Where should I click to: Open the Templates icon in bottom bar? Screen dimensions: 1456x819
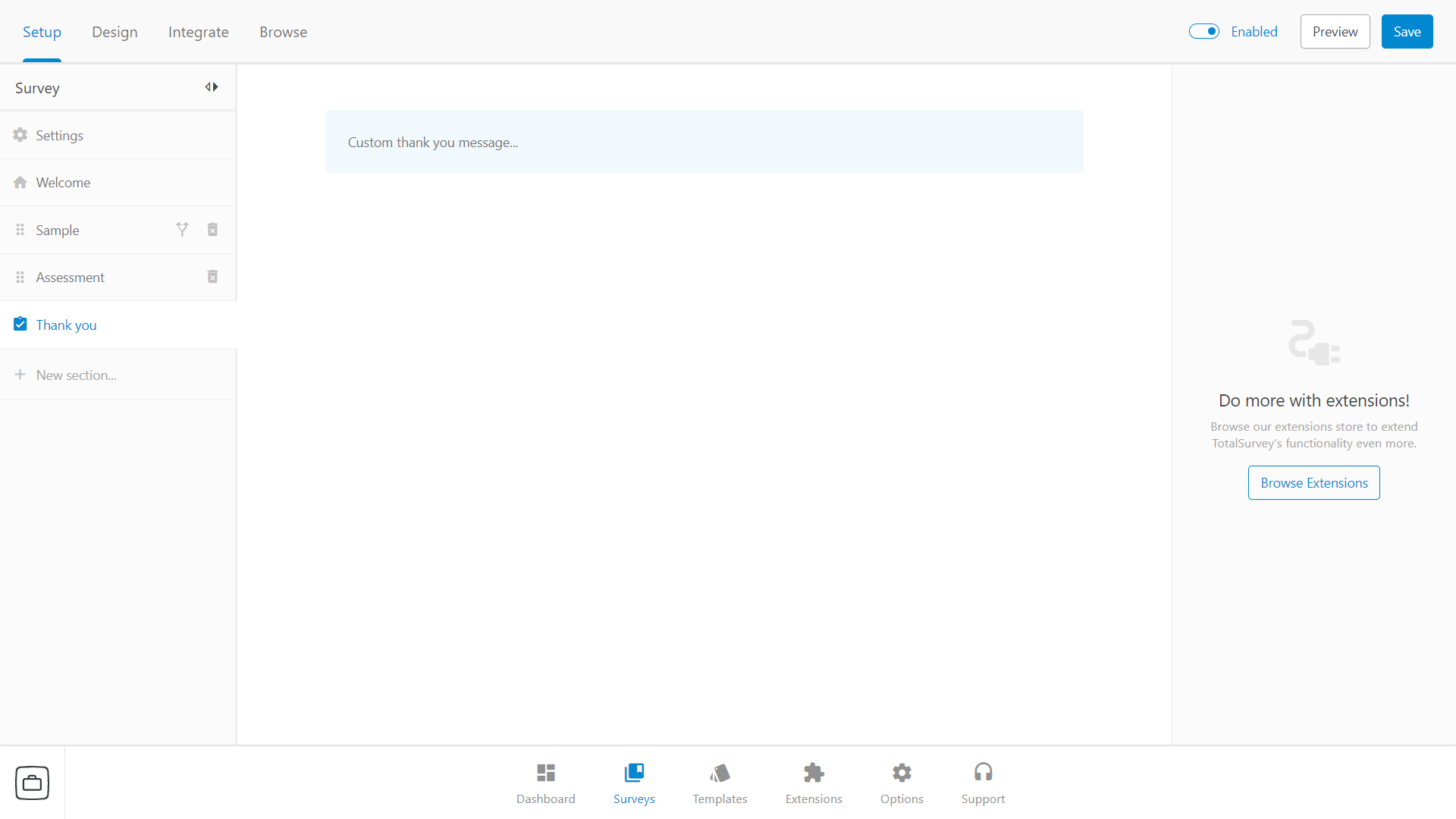tap(720, 773)
